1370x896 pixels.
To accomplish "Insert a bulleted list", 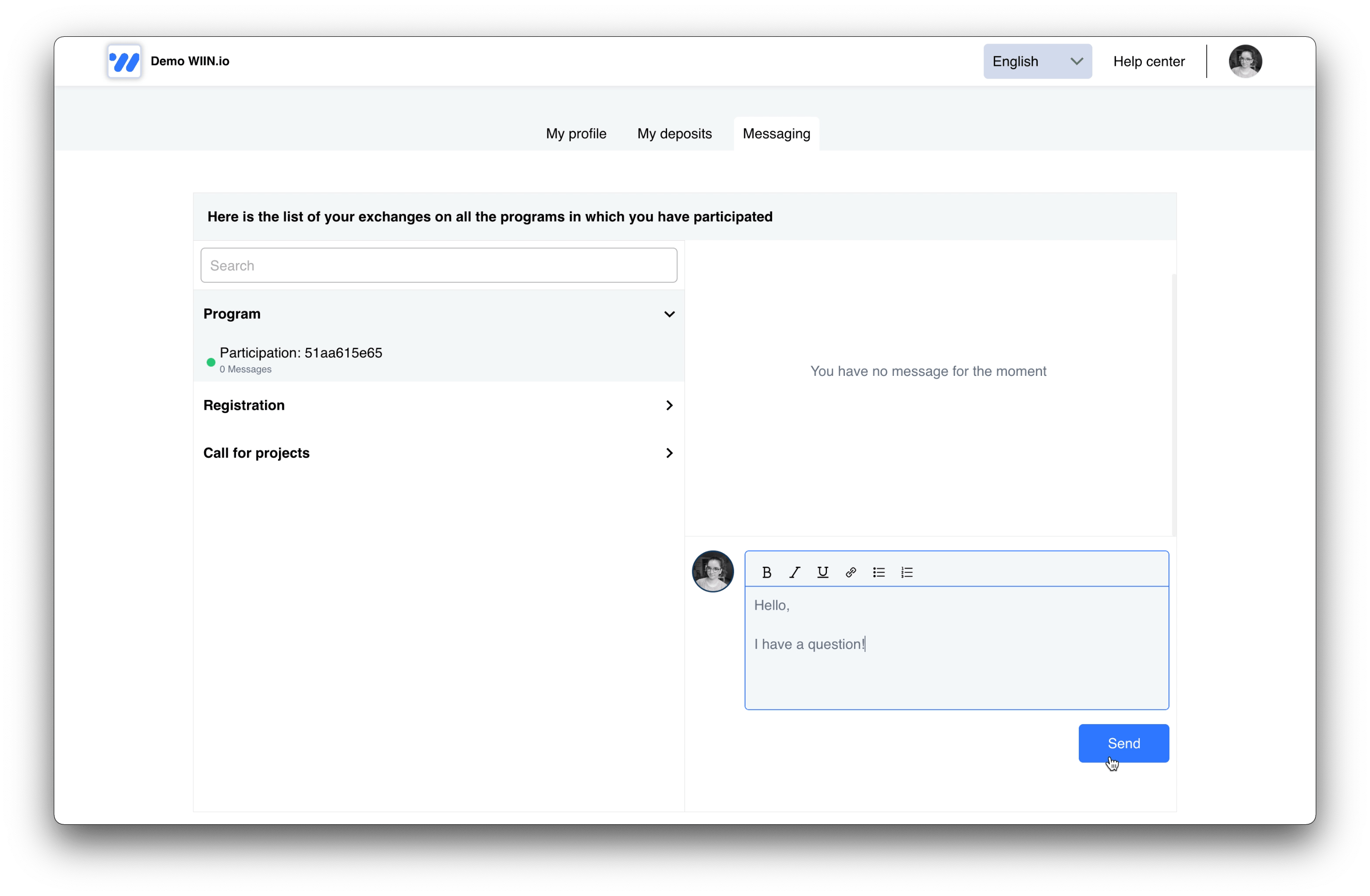I will coord(878,572).
